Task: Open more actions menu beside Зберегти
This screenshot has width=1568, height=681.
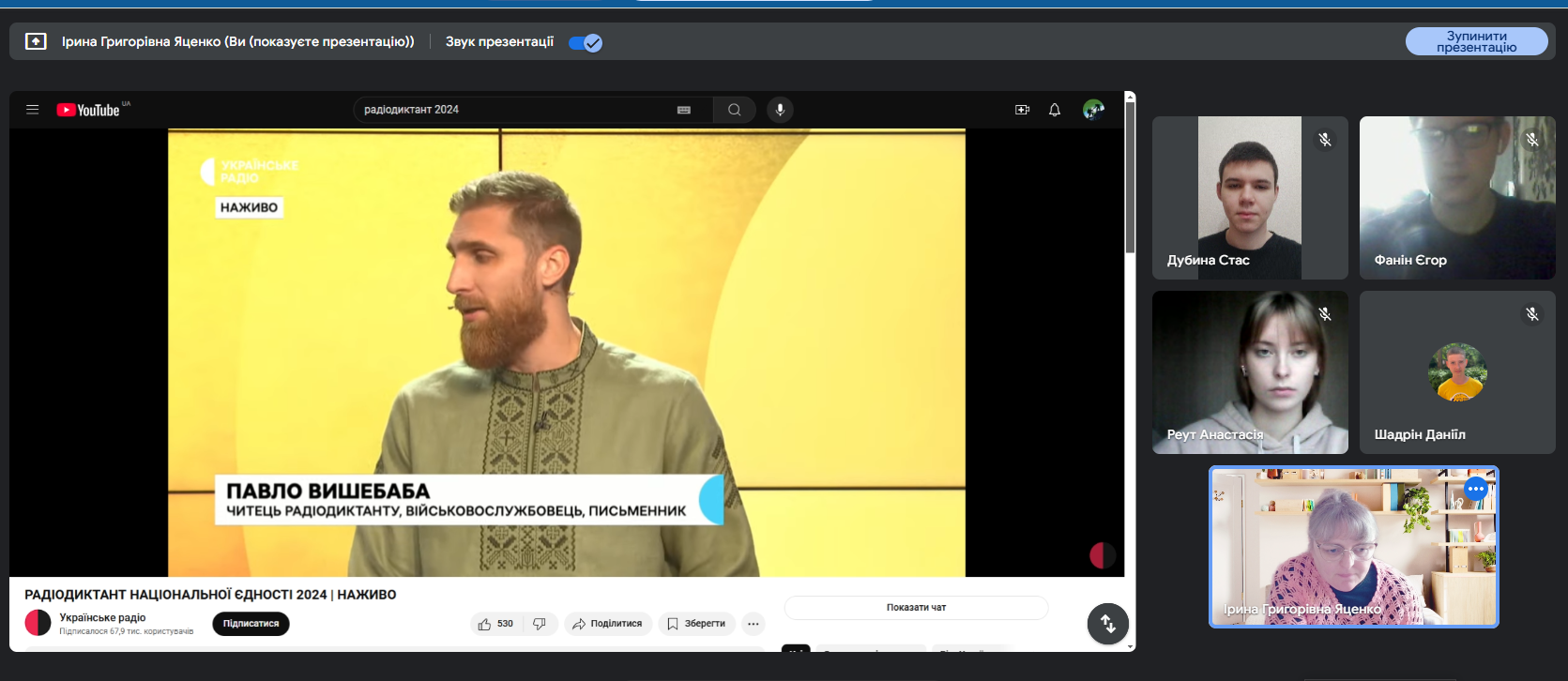Action: 754,624
